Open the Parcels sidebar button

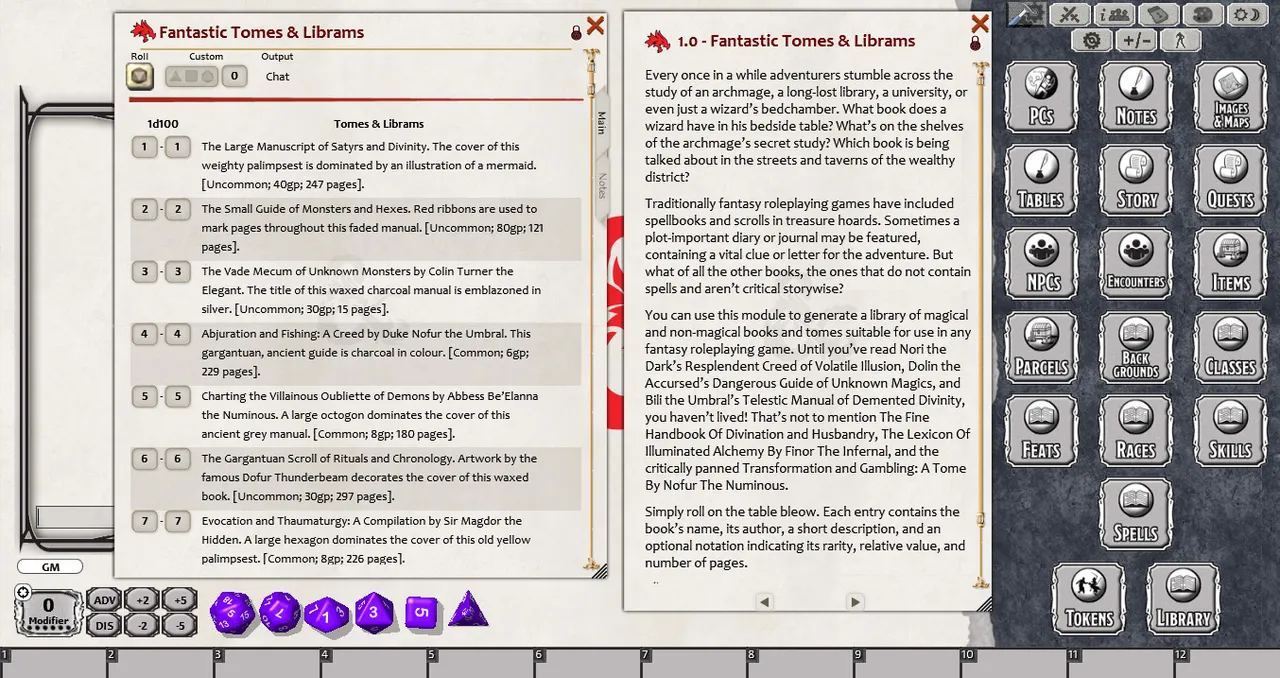pyautogui.click(x=1041, y=348)
